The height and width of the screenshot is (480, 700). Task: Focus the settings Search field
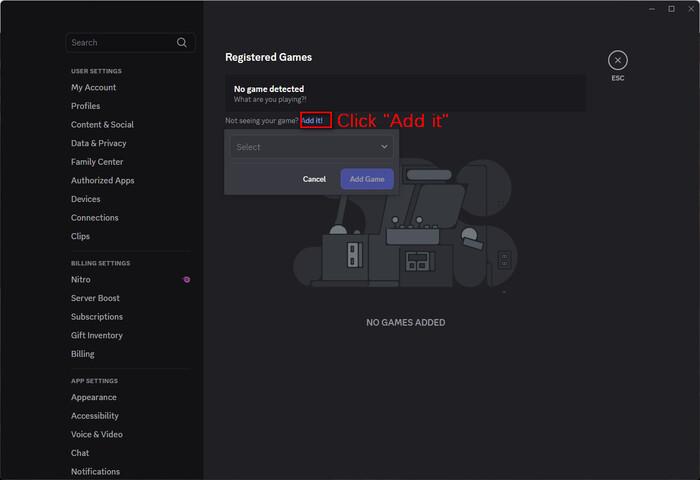130,42
